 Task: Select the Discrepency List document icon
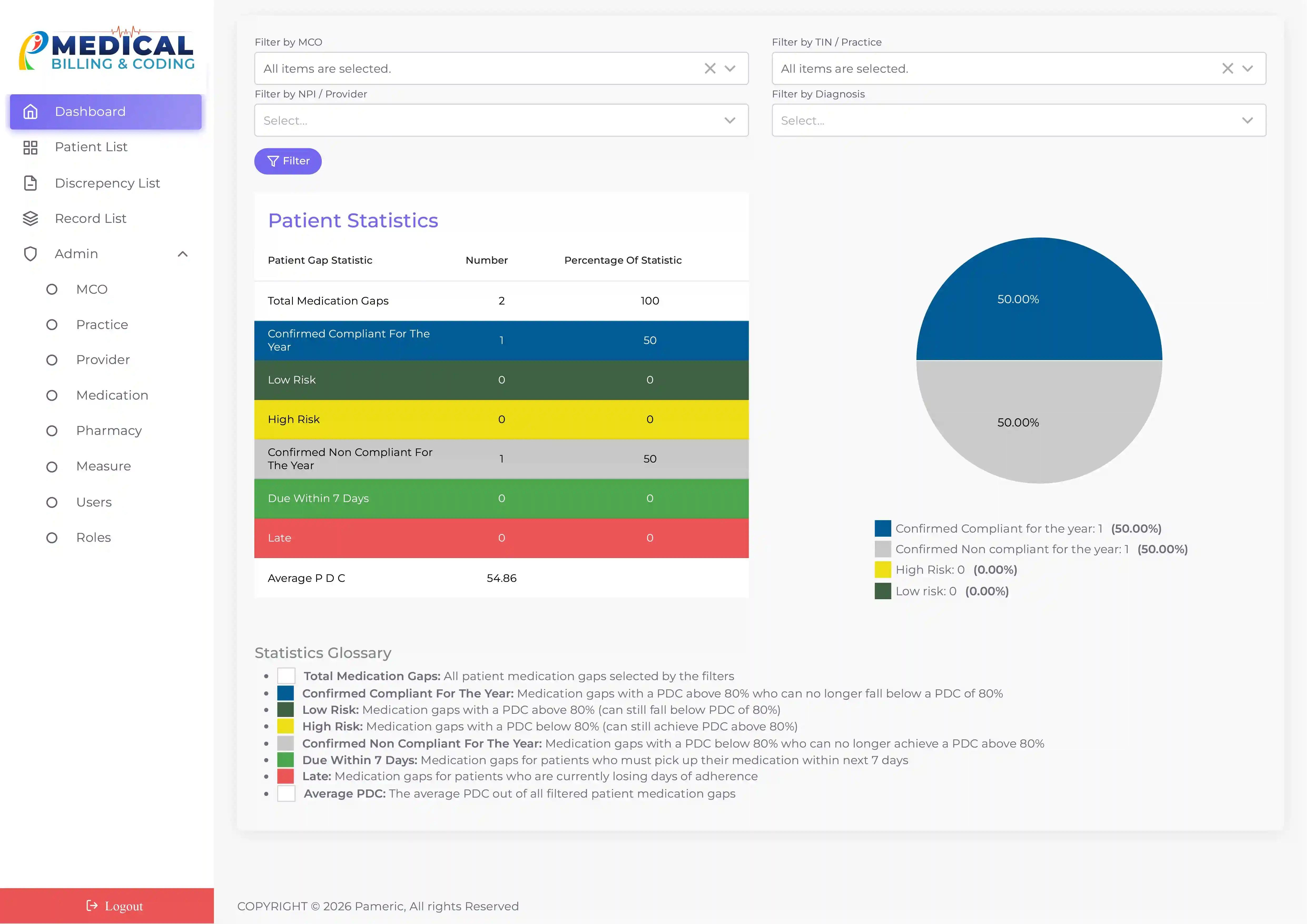click(x=30, y=183)
